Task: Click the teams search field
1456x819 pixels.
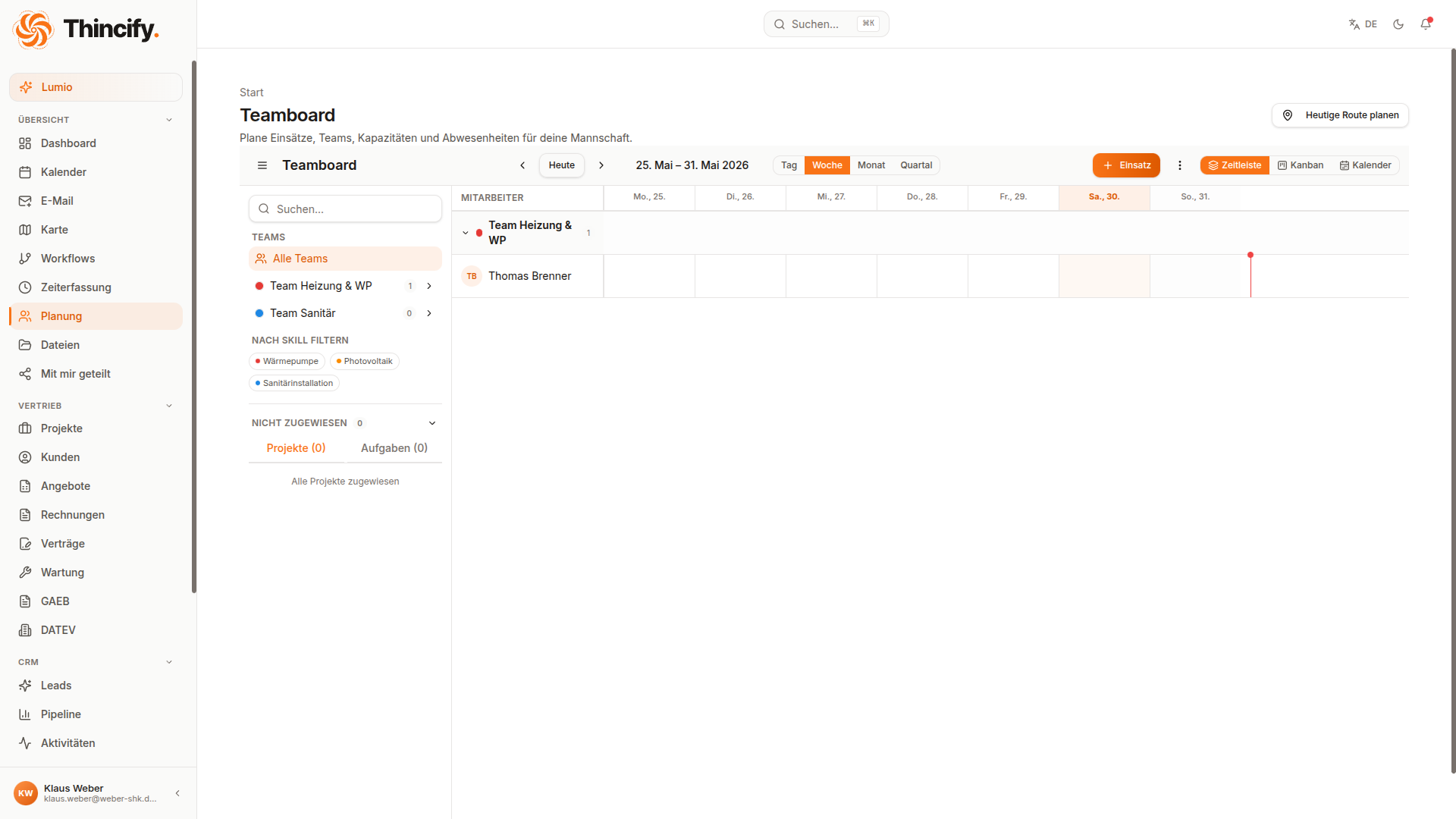Action: pos(346,209)
